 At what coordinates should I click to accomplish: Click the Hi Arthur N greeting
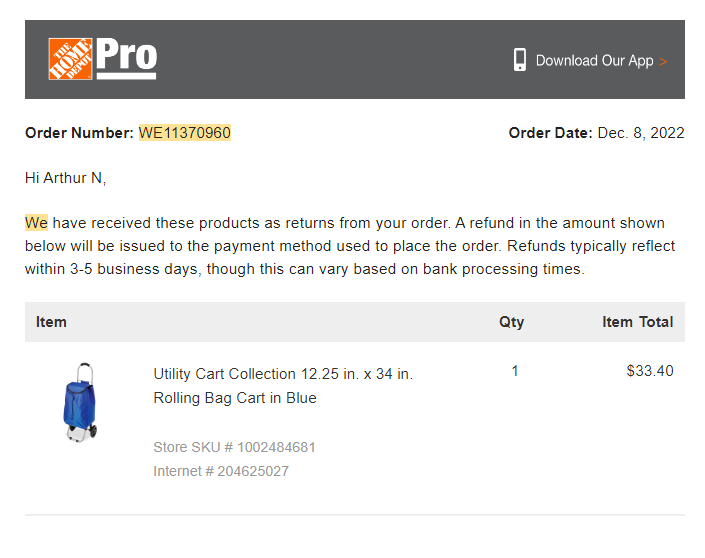(66, 178)
